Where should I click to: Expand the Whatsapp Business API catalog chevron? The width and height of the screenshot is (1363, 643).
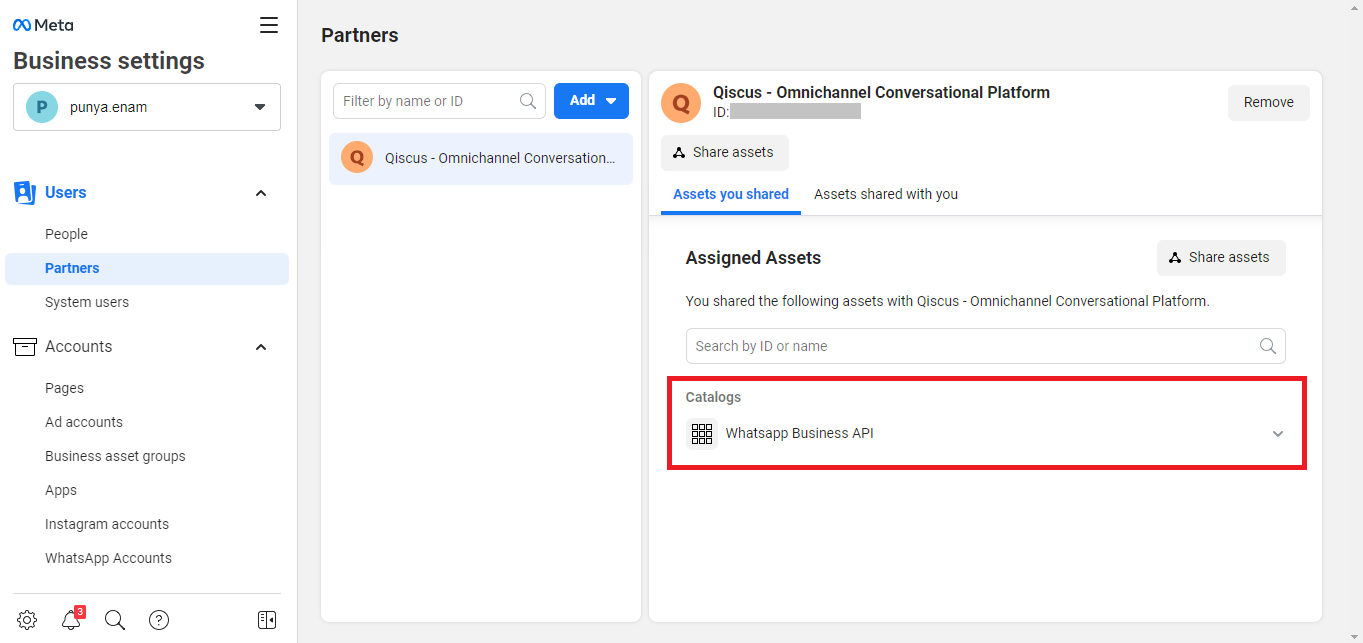click(1277, 434)
